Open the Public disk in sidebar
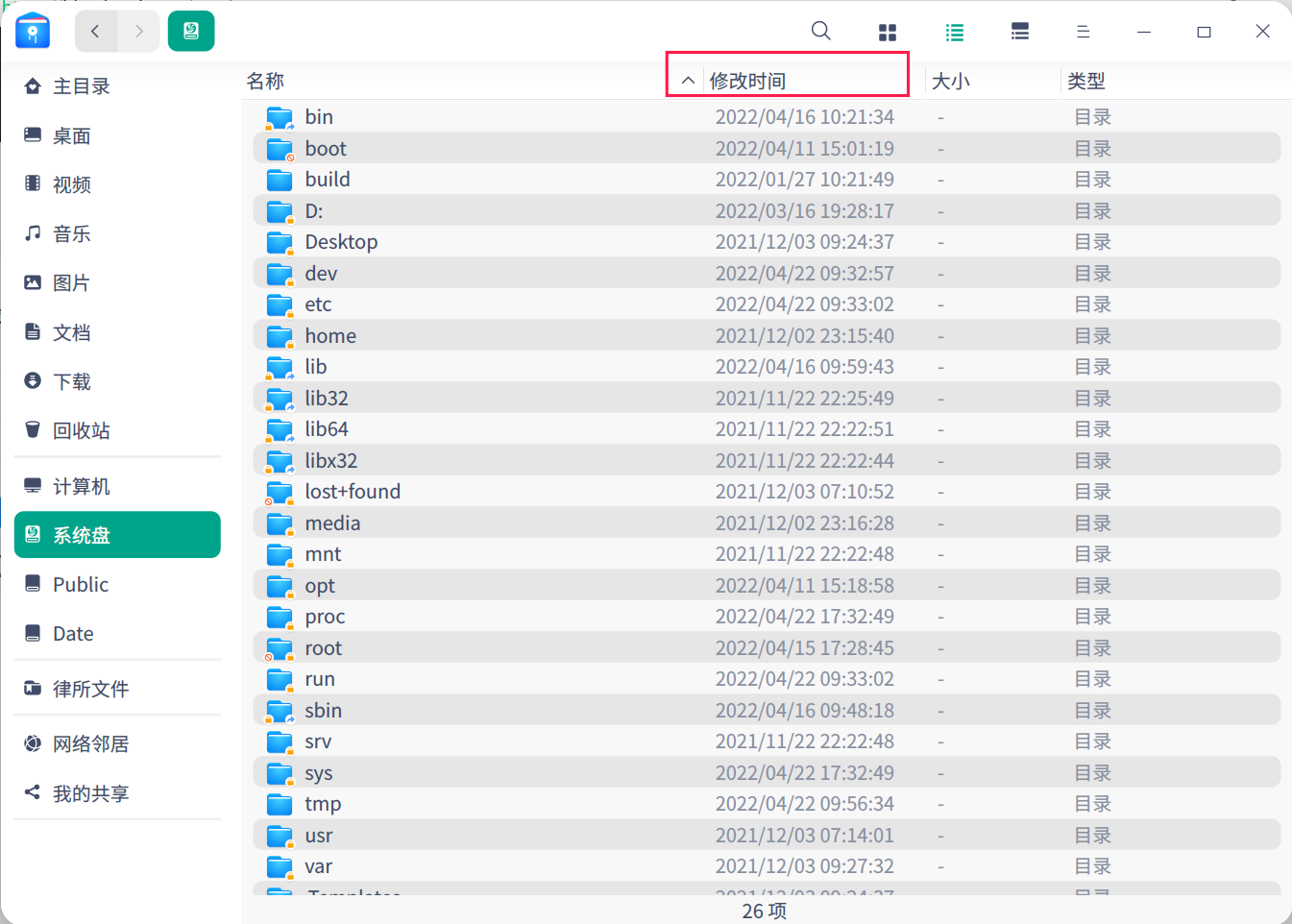Viewport: 1292px width, 924px height. pyautogui.click(x=117, y=584)
